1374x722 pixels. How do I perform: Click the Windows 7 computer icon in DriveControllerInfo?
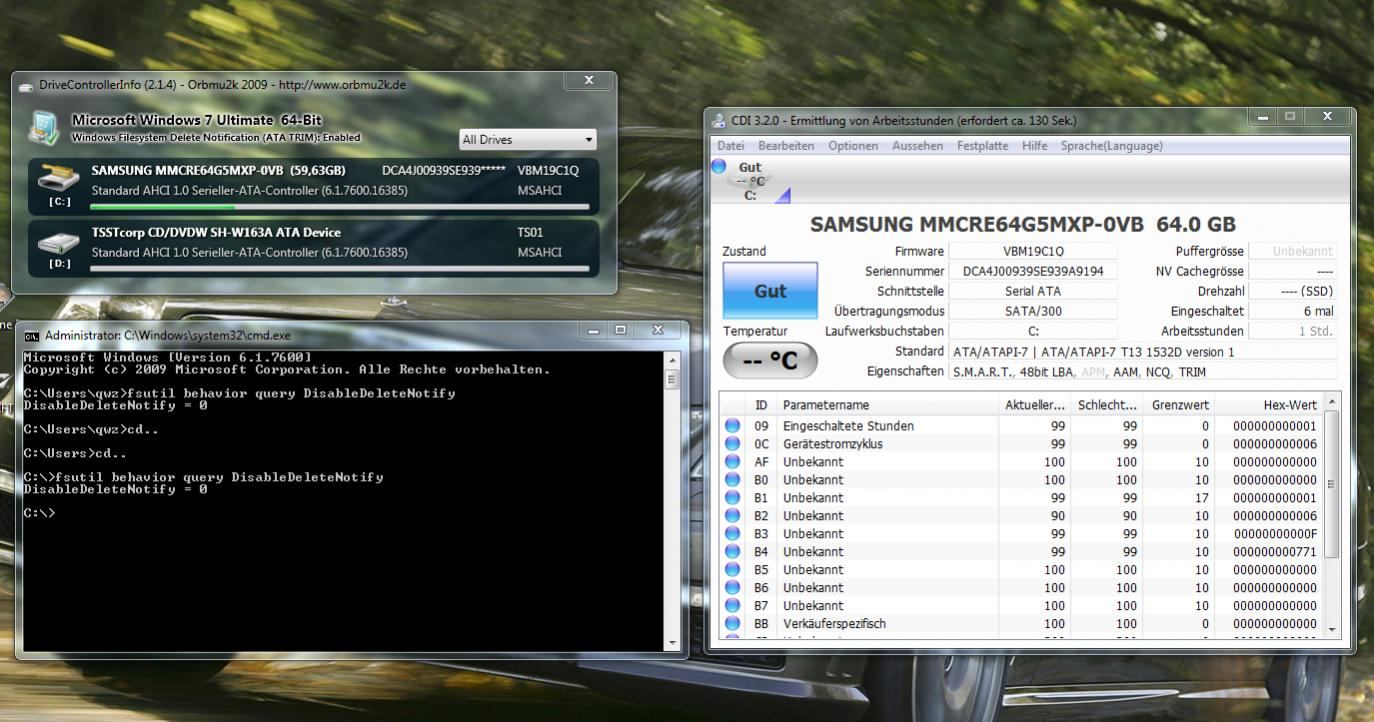(x=45, y=128)
